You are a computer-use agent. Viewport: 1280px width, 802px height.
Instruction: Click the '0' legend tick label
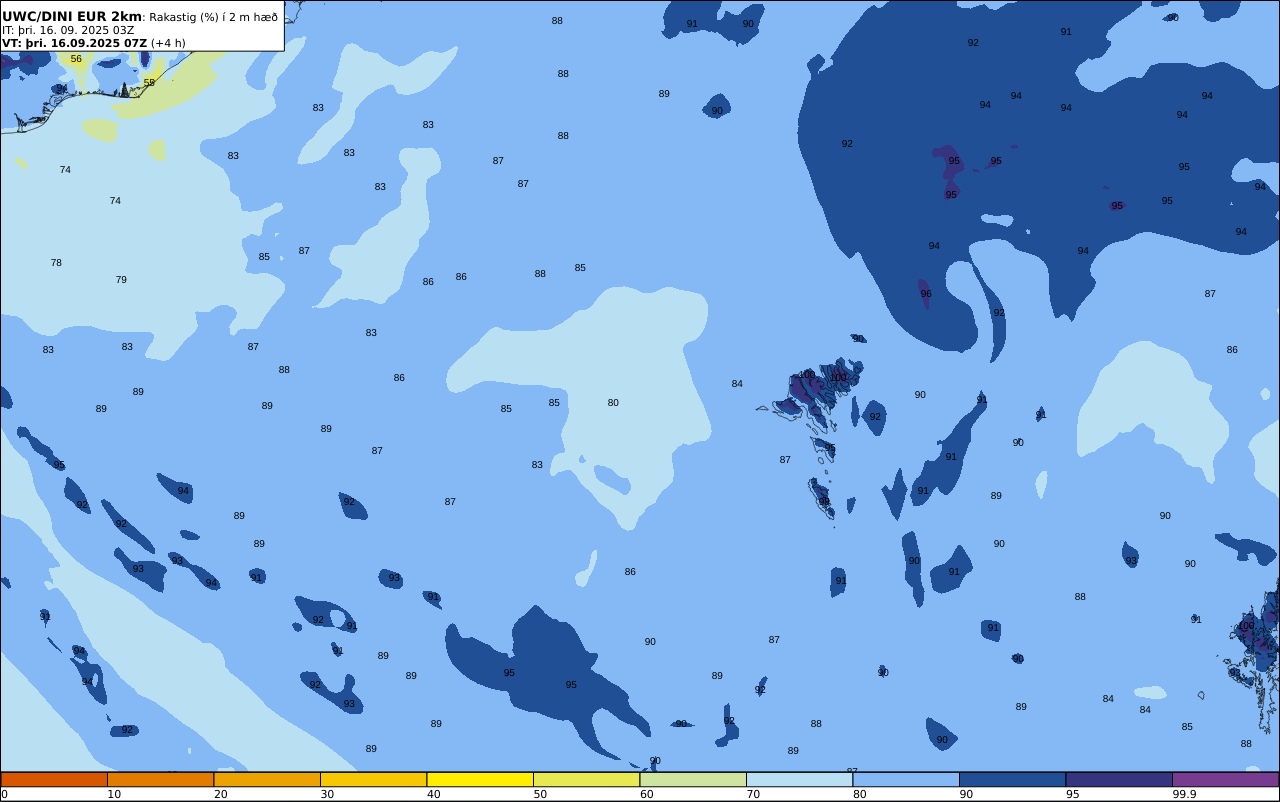(x=4, y=794)
